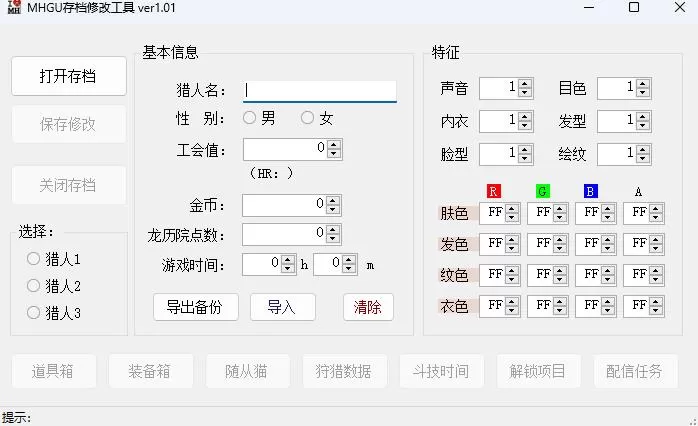Screen dimensions: 698x426
Task: Click the blue B channel label
Action: pos(591,191)
